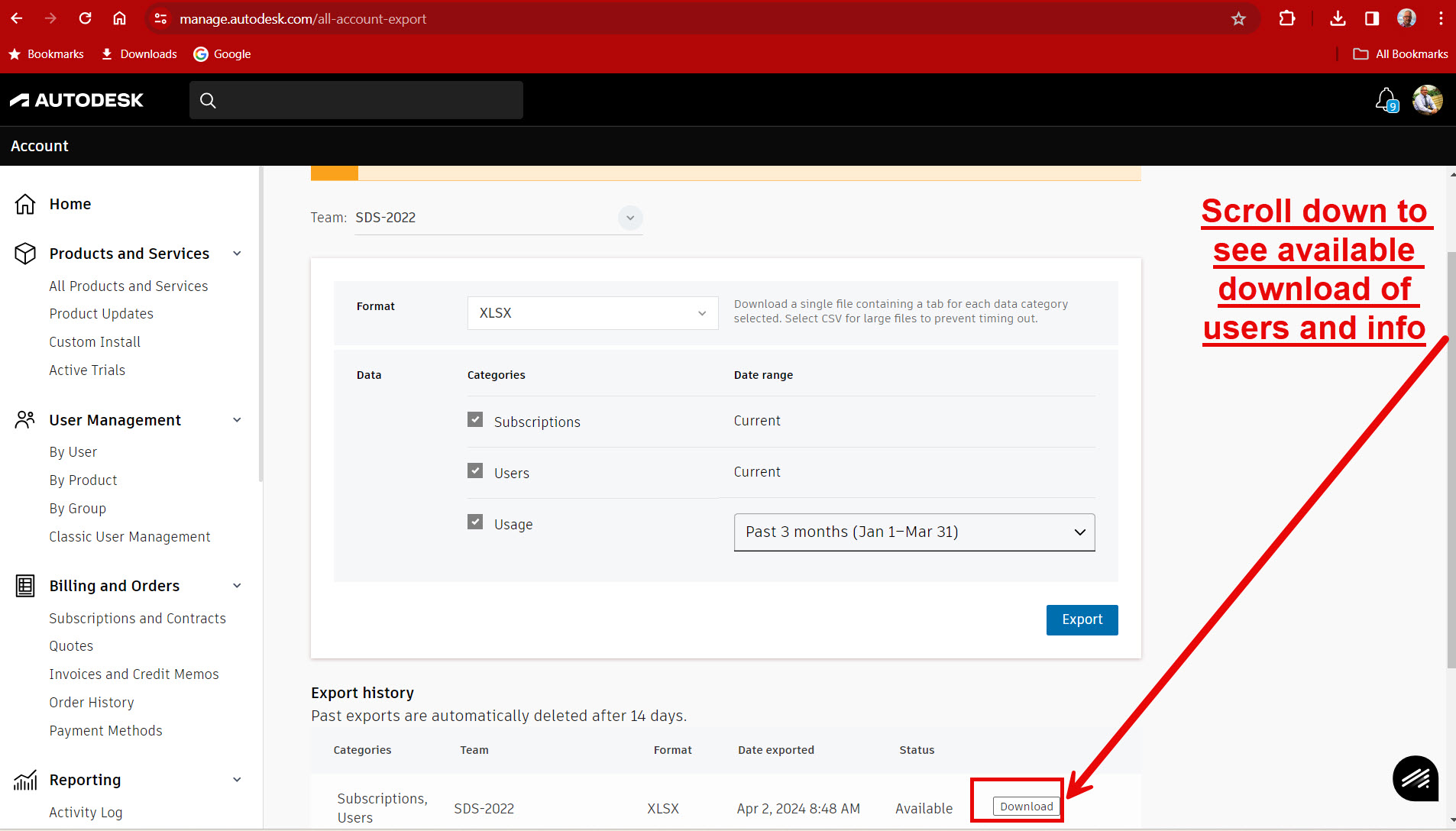Screen dimensions: 1456x831
Task: Open the browser extensions puzzle icon
Action: (1287, 18)
